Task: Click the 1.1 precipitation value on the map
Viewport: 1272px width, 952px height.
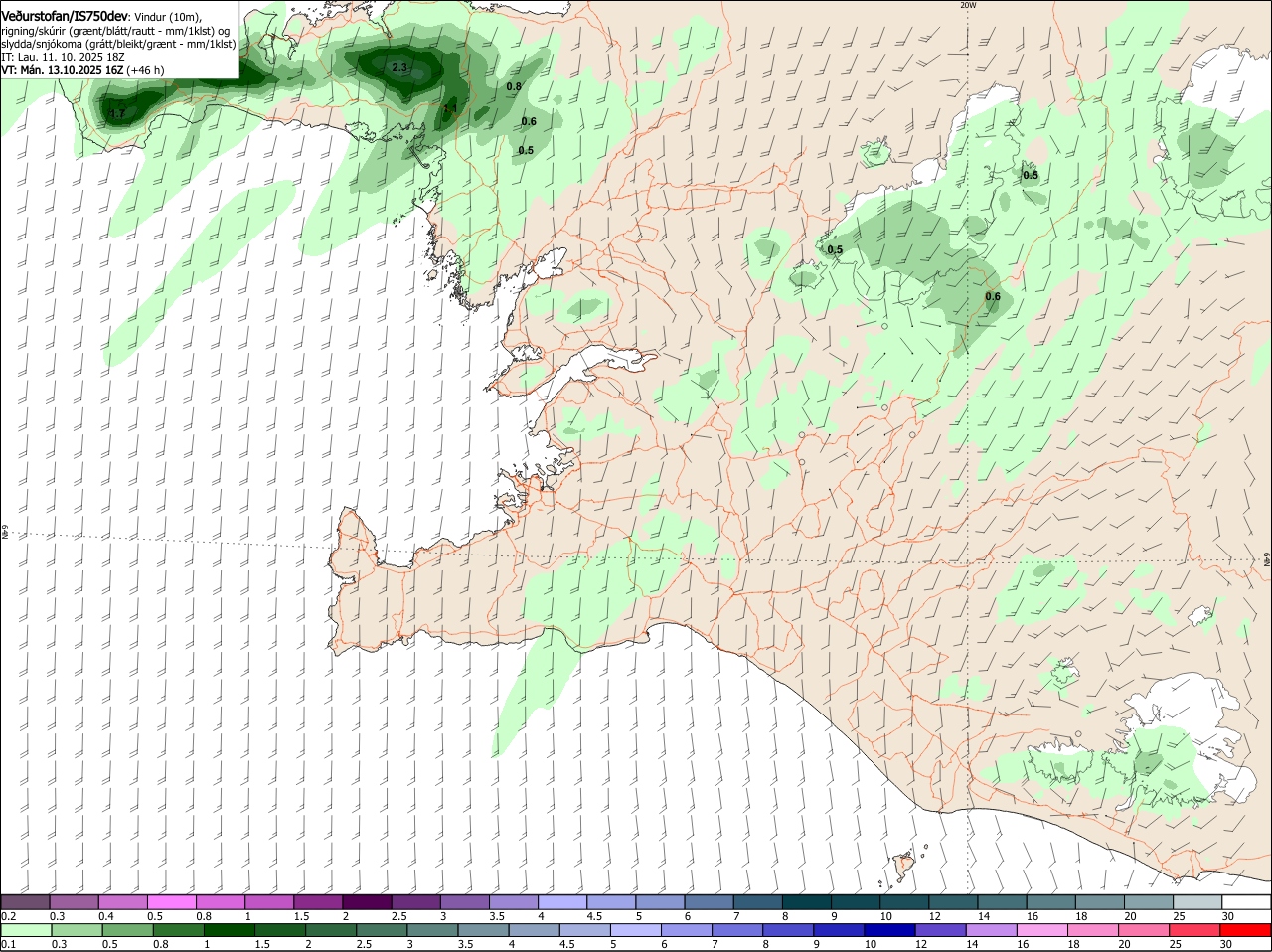Action: (x=450, y=109)
